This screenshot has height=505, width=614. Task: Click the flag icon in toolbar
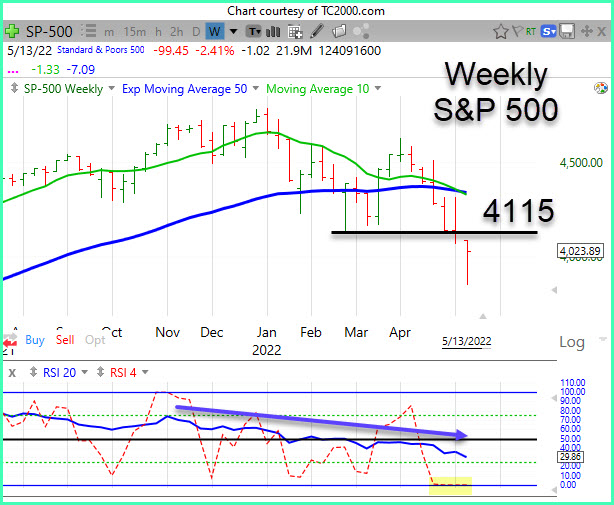(x=518, y=31)
